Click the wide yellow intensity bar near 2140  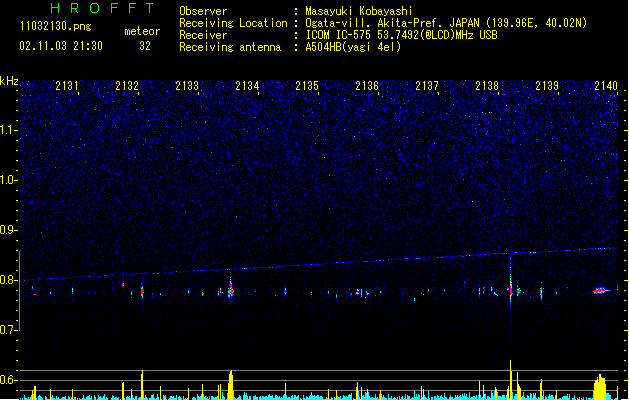[x=600, y=386]
